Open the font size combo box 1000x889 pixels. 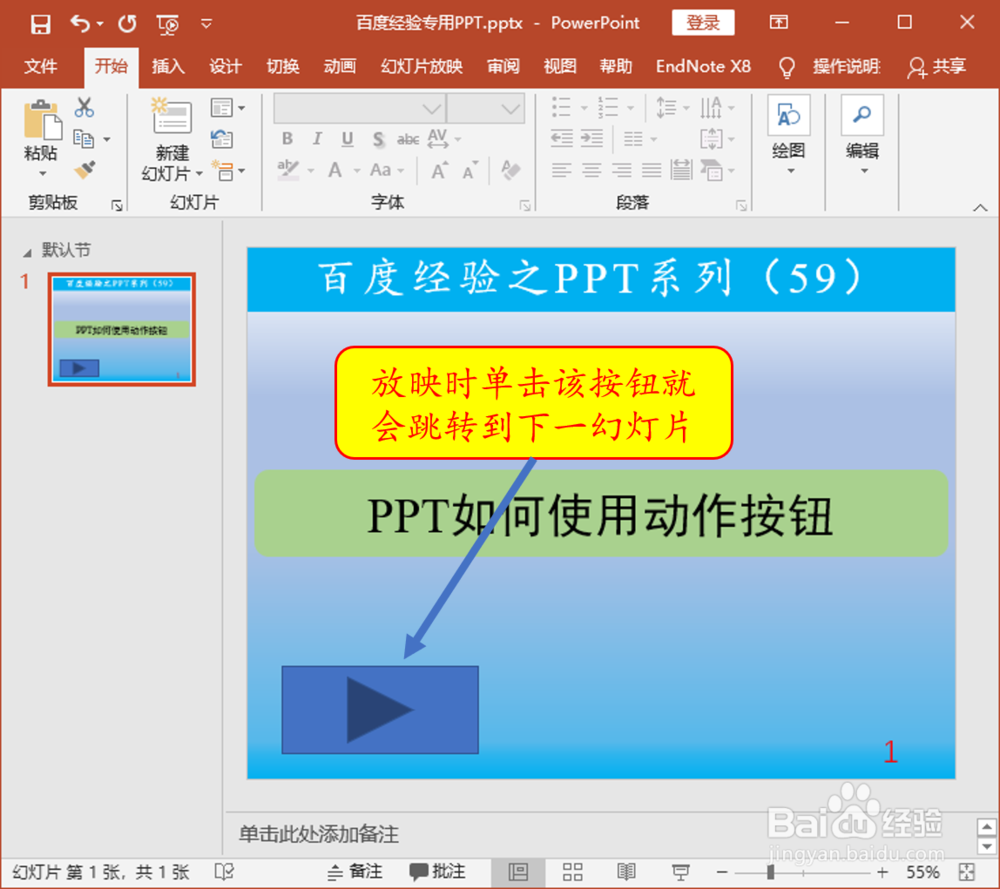pyautogui.click(x=485, y=108)
